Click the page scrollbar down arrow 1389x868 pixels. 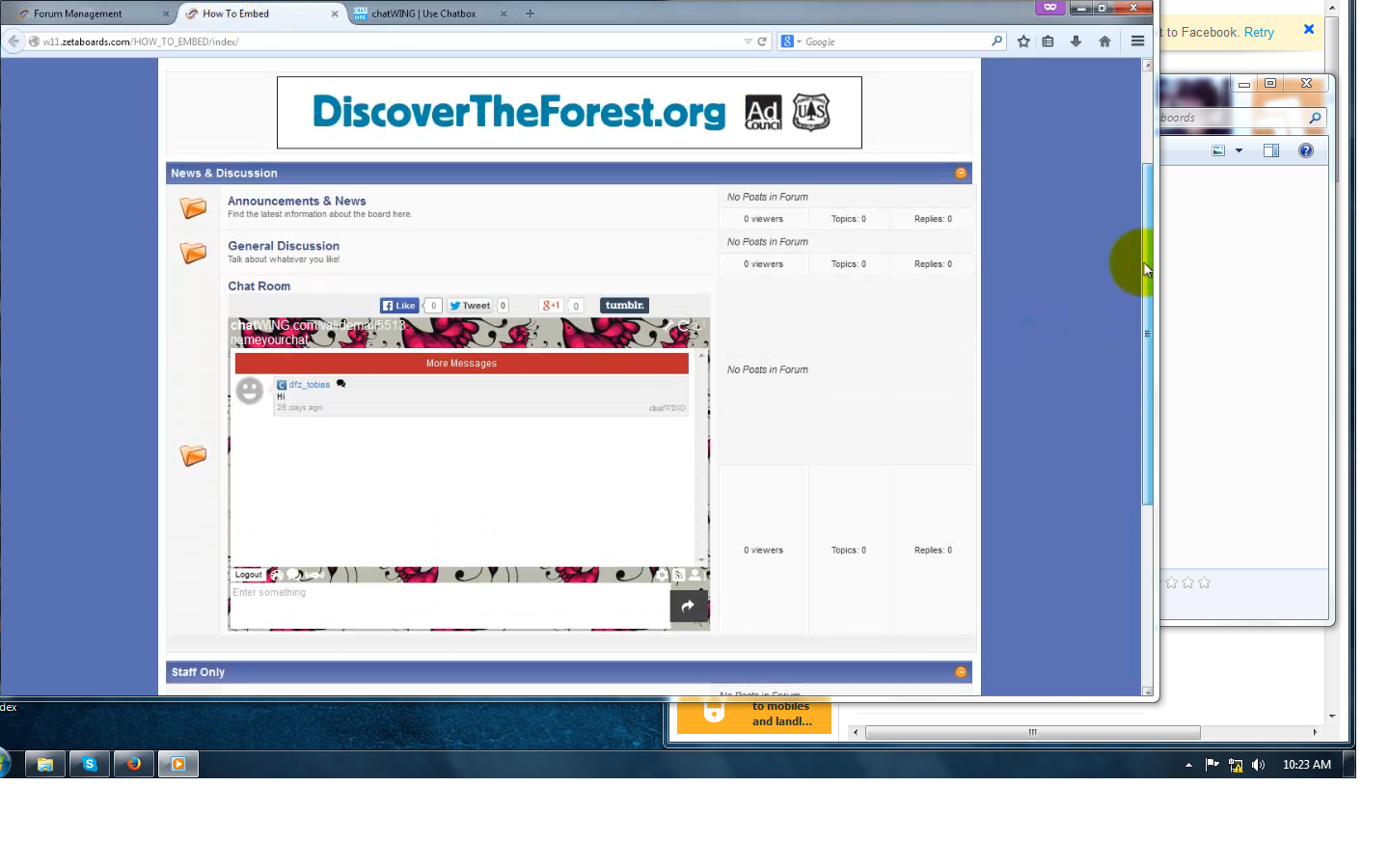click(1147, 691)
